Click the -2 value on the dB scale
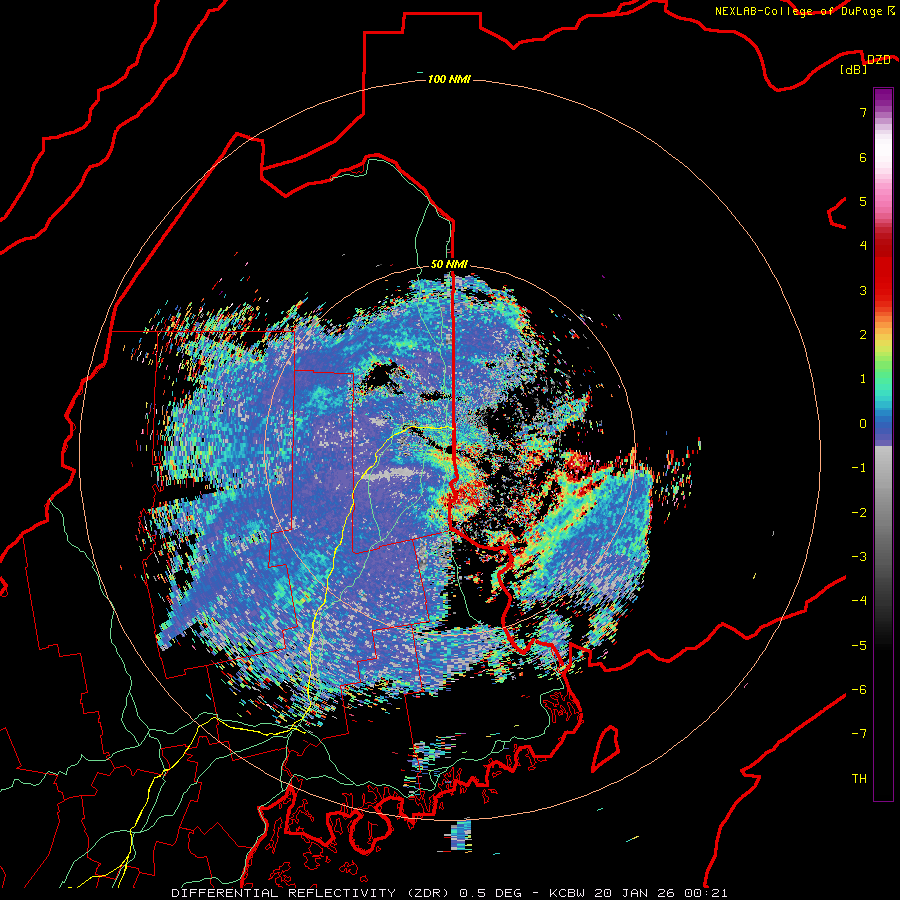 pos(859,513)
